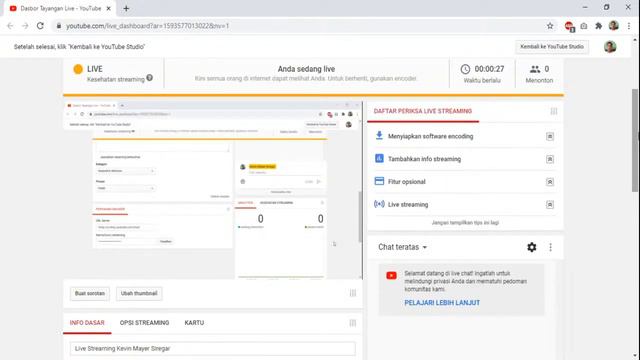This screenshot has height=360, width=640.
Task: Open the PELAJARI LEBIH LANJUT link
Action: 442,303
